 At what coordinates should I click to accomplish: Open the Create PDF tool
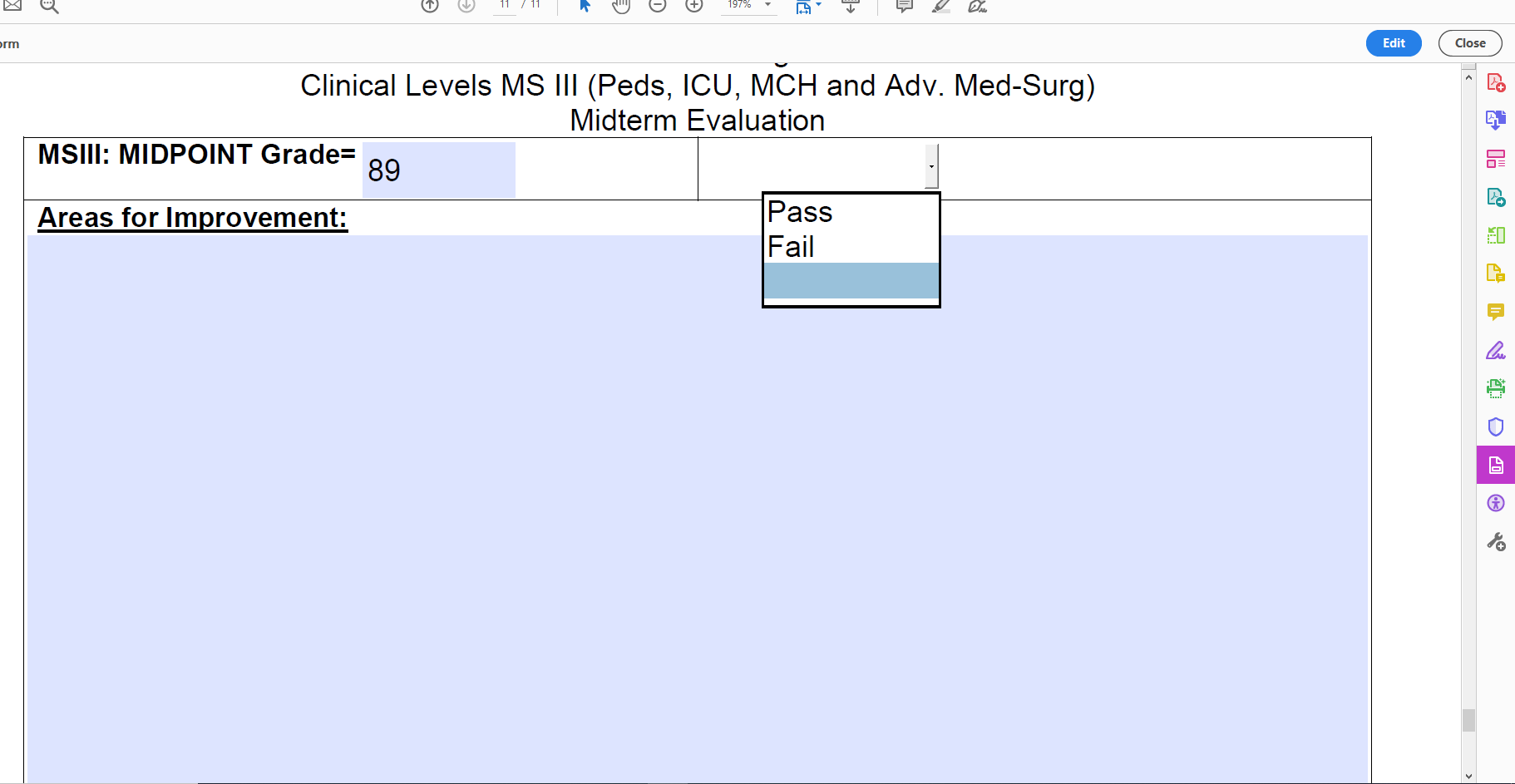tap(1497, 82)
